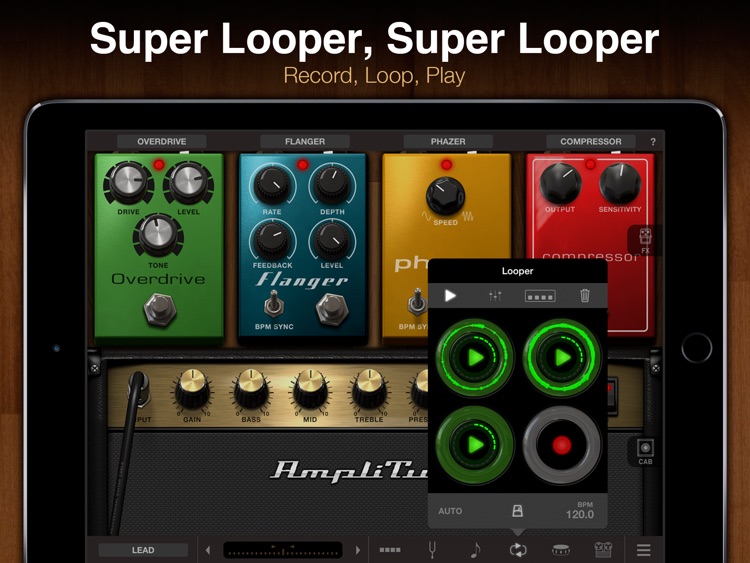This screenshot has height=563, width=750.
Task: Play the bottom-left green loop
Action: click(474, 445)
